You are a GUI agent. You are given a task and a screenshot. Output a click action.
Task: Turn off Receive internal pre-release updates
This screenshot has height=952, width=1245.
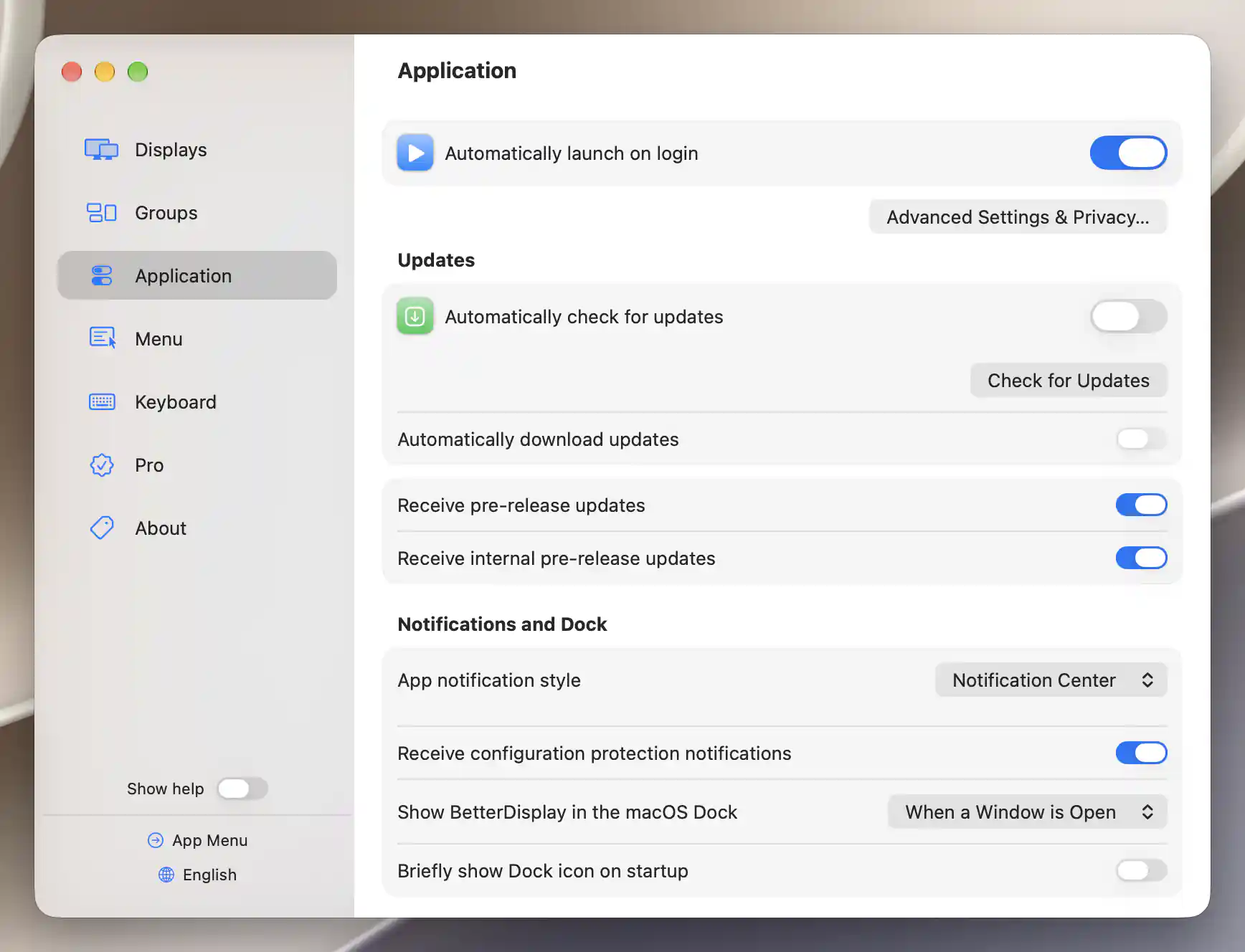pos(1141,558)
